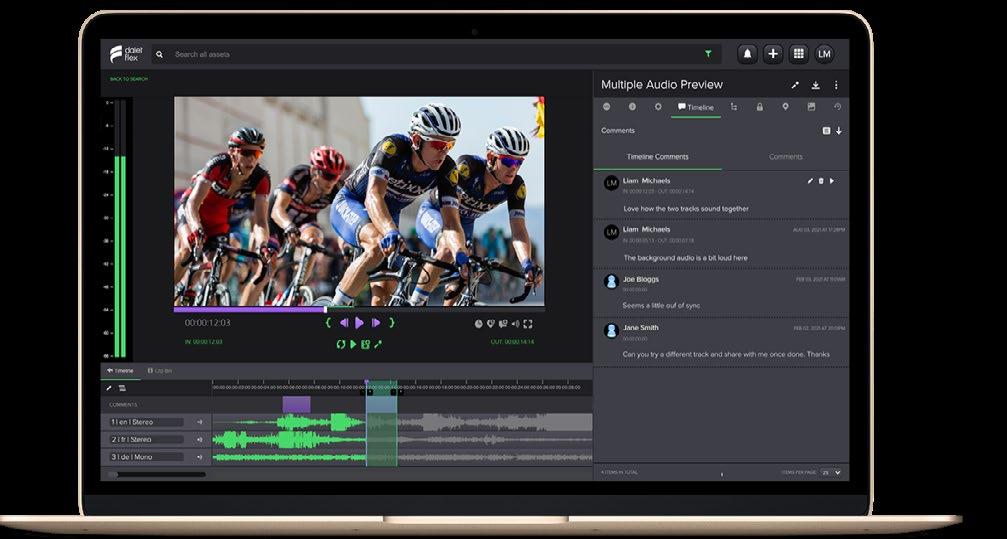The width and height of the screenshot is (1007, 539).
Task: Switch to the Timeline panel tab
Action: coord(696,107)
